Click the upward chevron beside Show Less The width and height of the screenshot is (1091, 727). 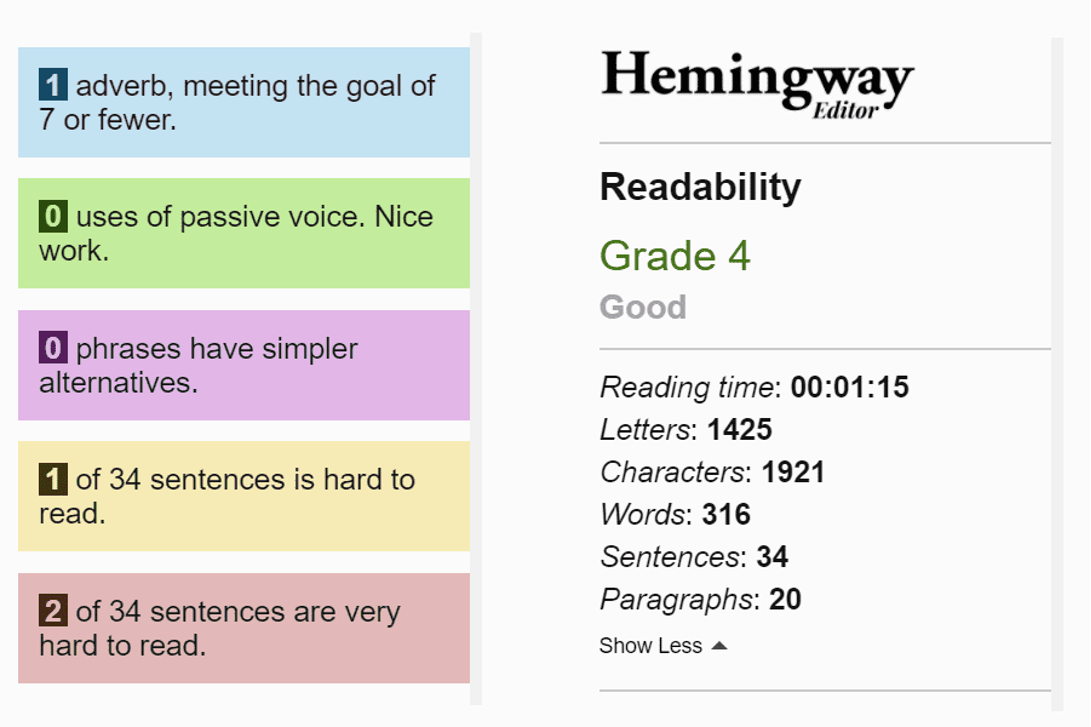pyautogui.click(x=720, y=645)
